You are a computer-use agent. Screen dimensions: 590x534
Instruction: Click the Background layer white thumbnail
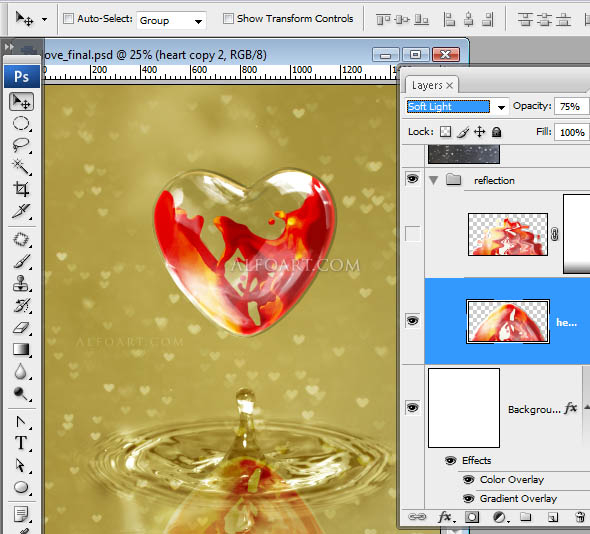[464, 408]
